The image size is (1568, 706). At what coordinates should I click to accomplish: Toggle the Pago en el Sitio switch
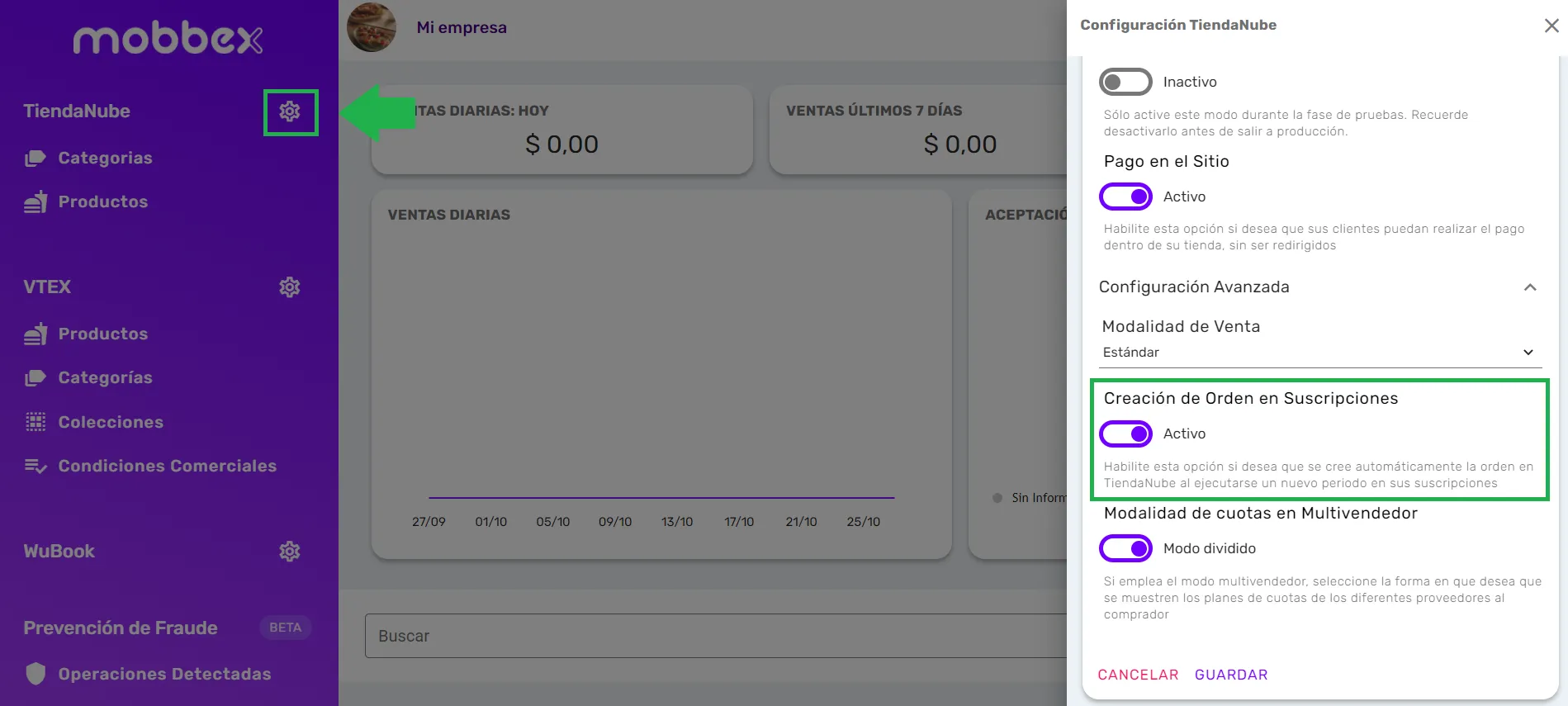[x=1125, y=197]
